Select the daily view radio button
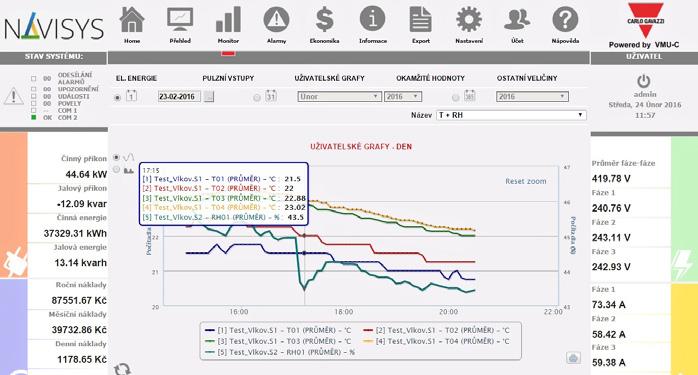Screen dimensions: 698x375 pos(118,98)
